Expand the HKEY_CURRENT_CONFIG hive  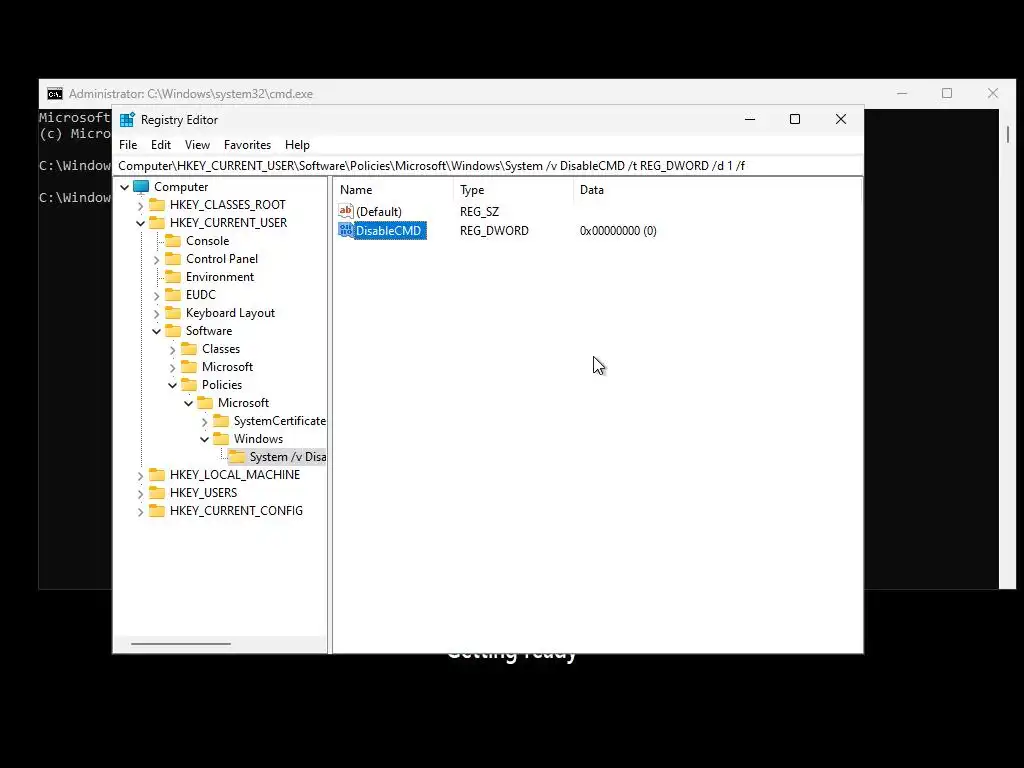click(140, 512)
